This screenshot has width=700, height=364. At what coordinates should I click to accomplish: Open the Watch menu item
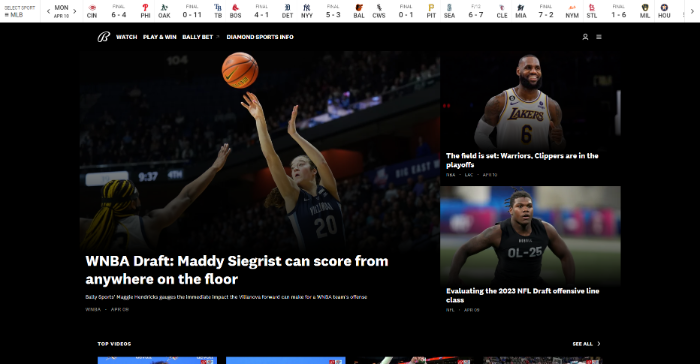click(x=126, y=37)
